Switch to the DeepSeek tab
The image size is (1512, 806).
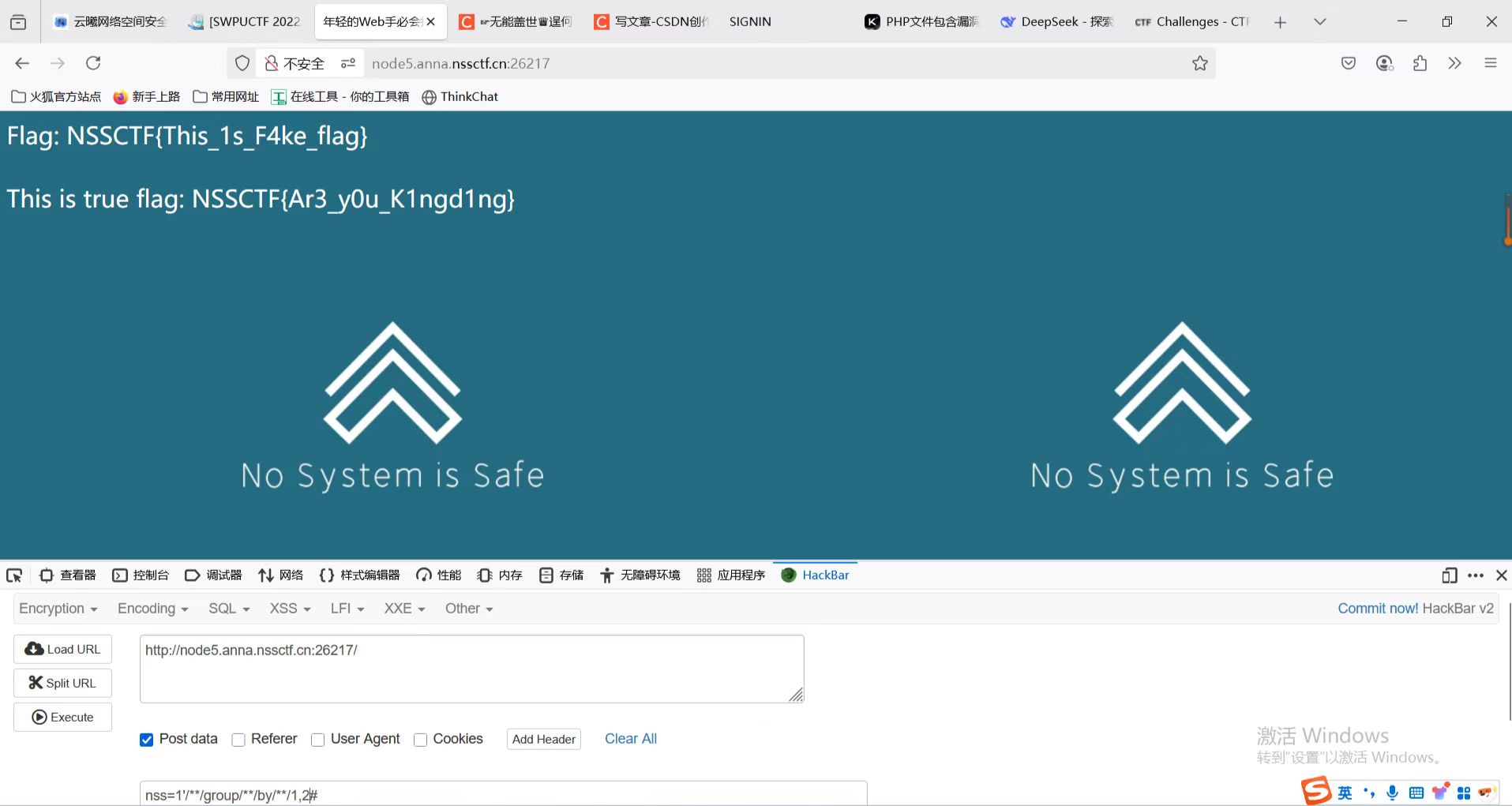(x=1057, y=22)
